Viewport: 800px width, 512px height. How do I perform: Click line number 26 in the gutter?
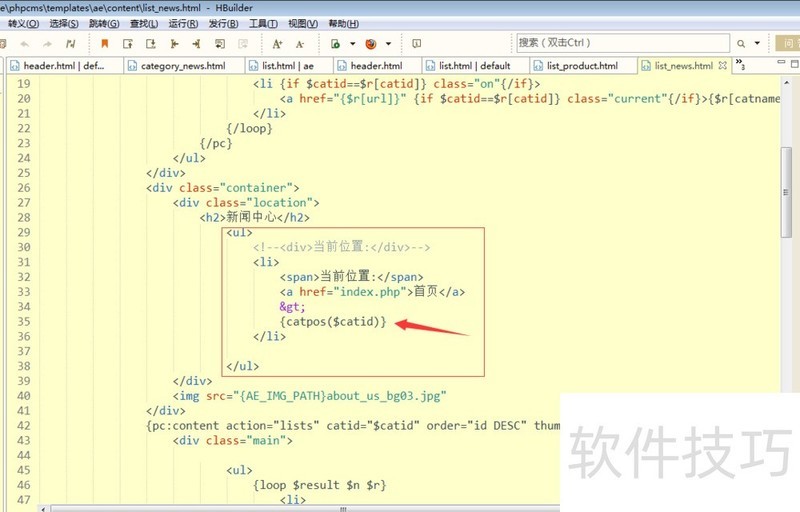tap(23, 188)
